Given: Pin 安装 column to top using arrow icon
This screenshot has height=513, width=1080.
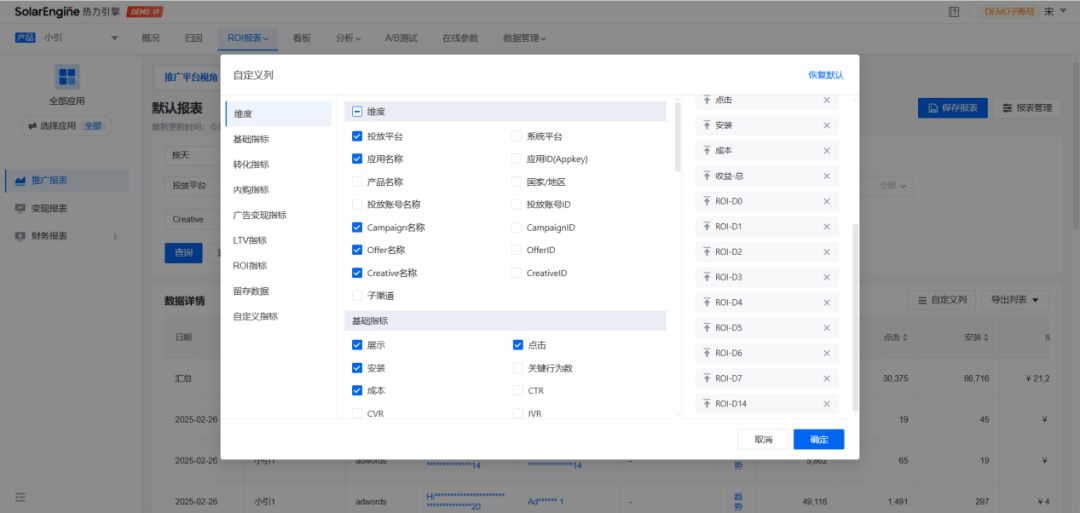Looking at the screenshot, I should tap(706, 125).
